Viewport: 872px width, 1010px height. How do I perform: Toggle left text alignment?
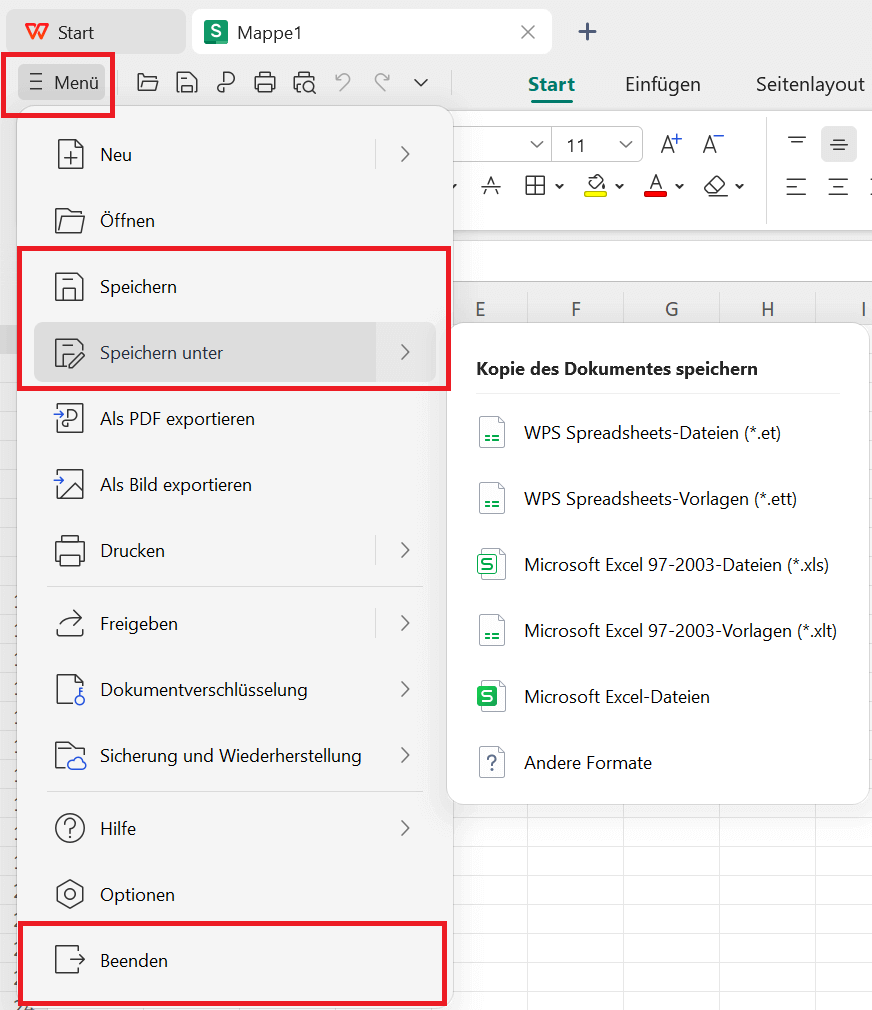tap(797, 186)
